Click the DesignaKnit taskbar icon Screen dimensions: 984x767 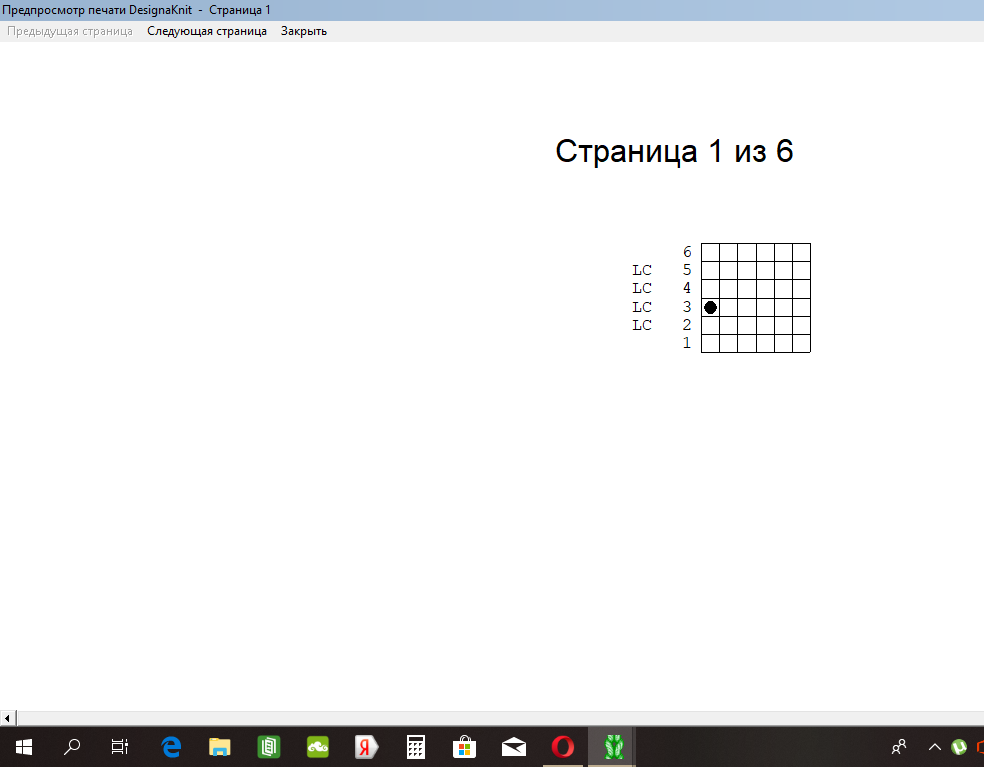612,747
